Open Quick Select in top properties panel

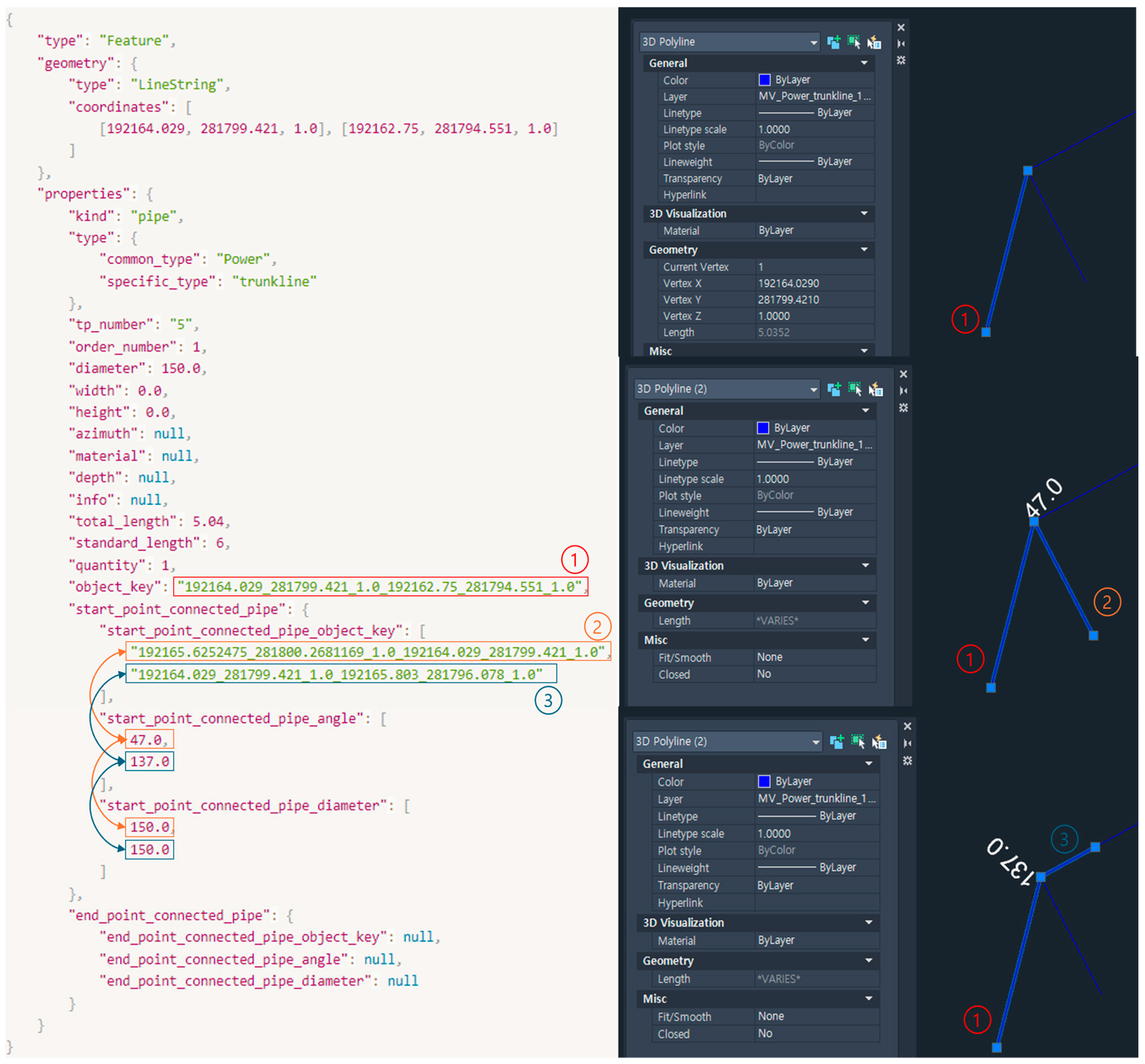tap(875, 42)
